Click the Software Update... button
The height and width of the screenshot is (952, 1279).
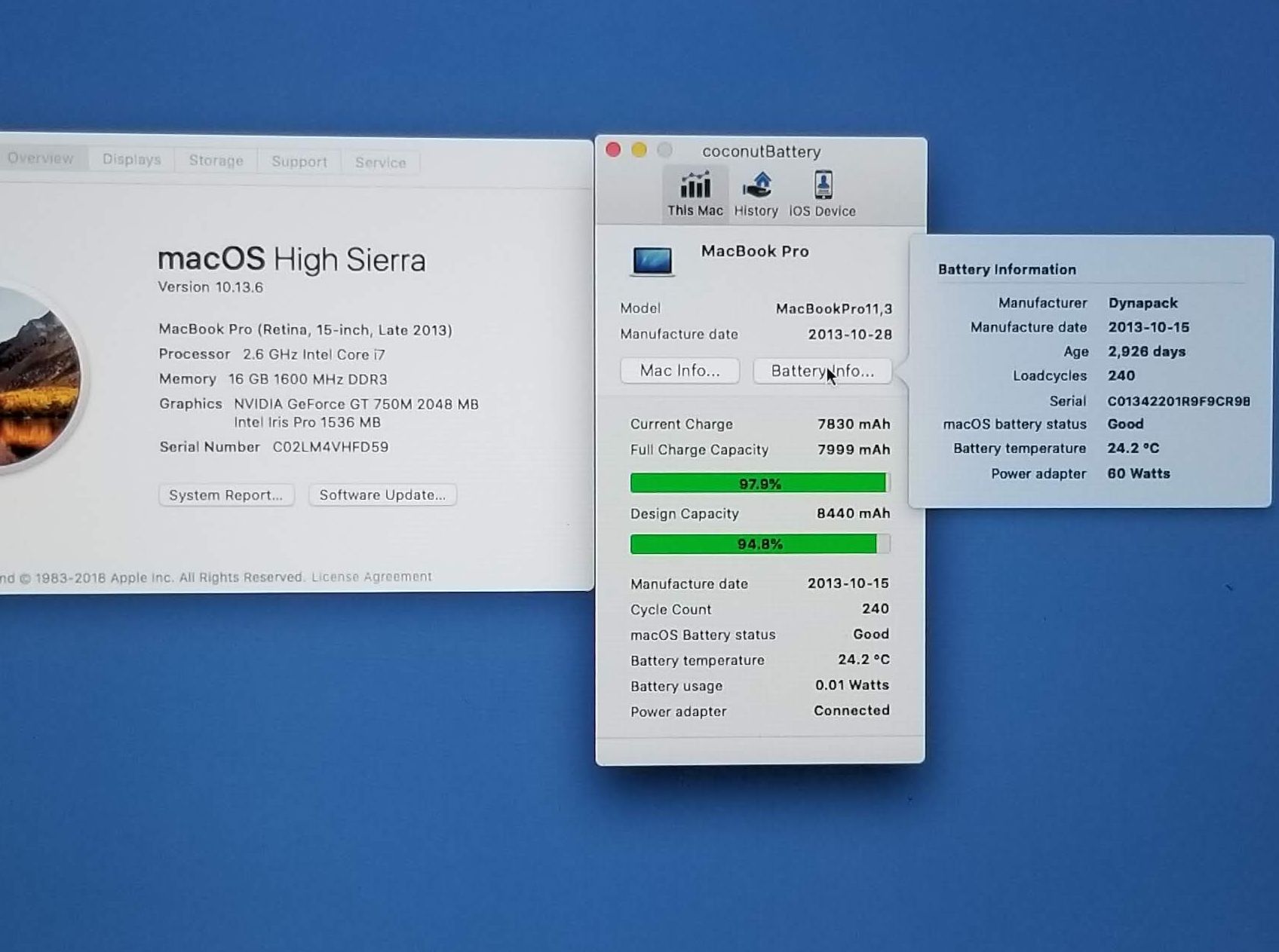tap(382, 495)
